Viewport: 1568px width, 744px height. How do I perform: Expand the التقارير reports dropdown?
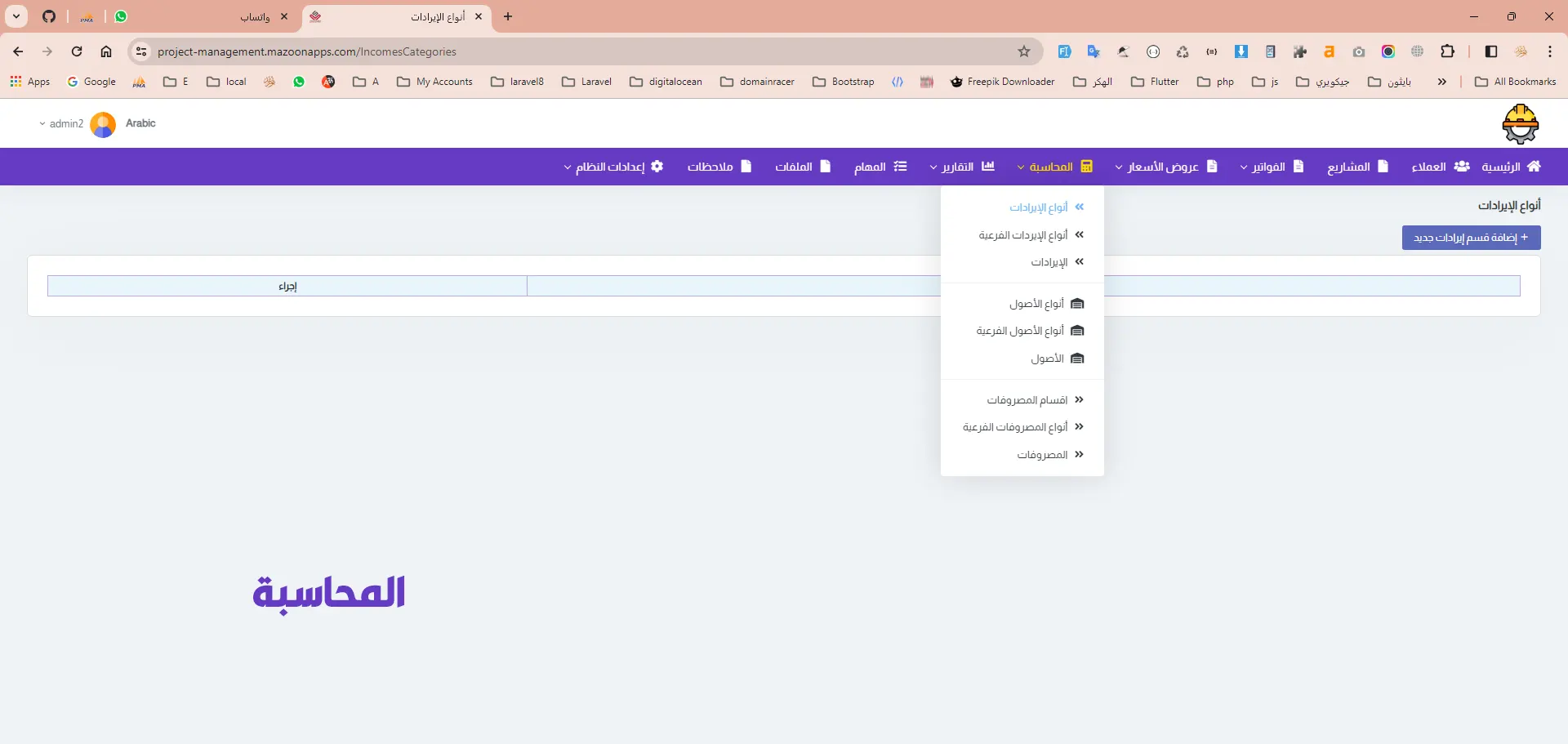961,167
